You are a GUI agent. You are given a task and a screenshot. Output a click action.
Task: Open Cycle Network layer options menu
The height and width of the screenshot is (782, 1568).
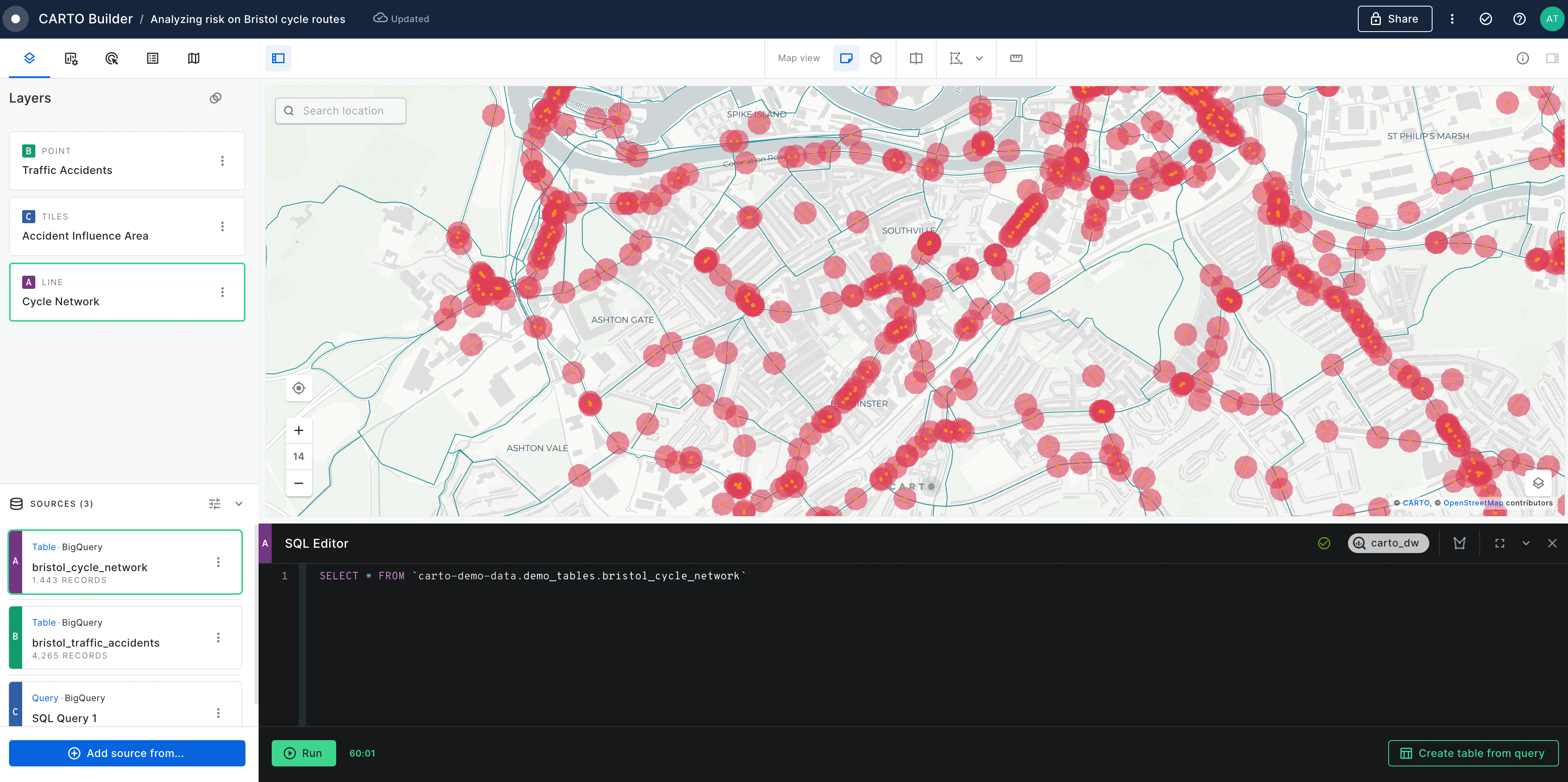click(x=222, y=292)
